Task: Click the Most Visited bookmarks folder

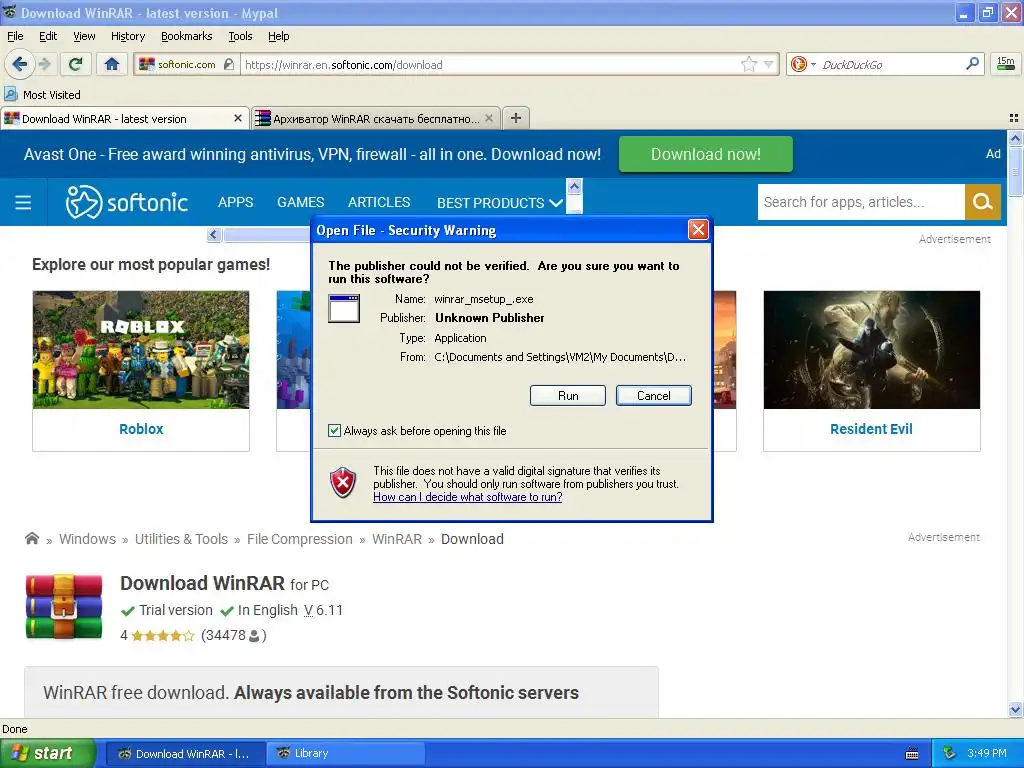Action: [x=43, y=95]
